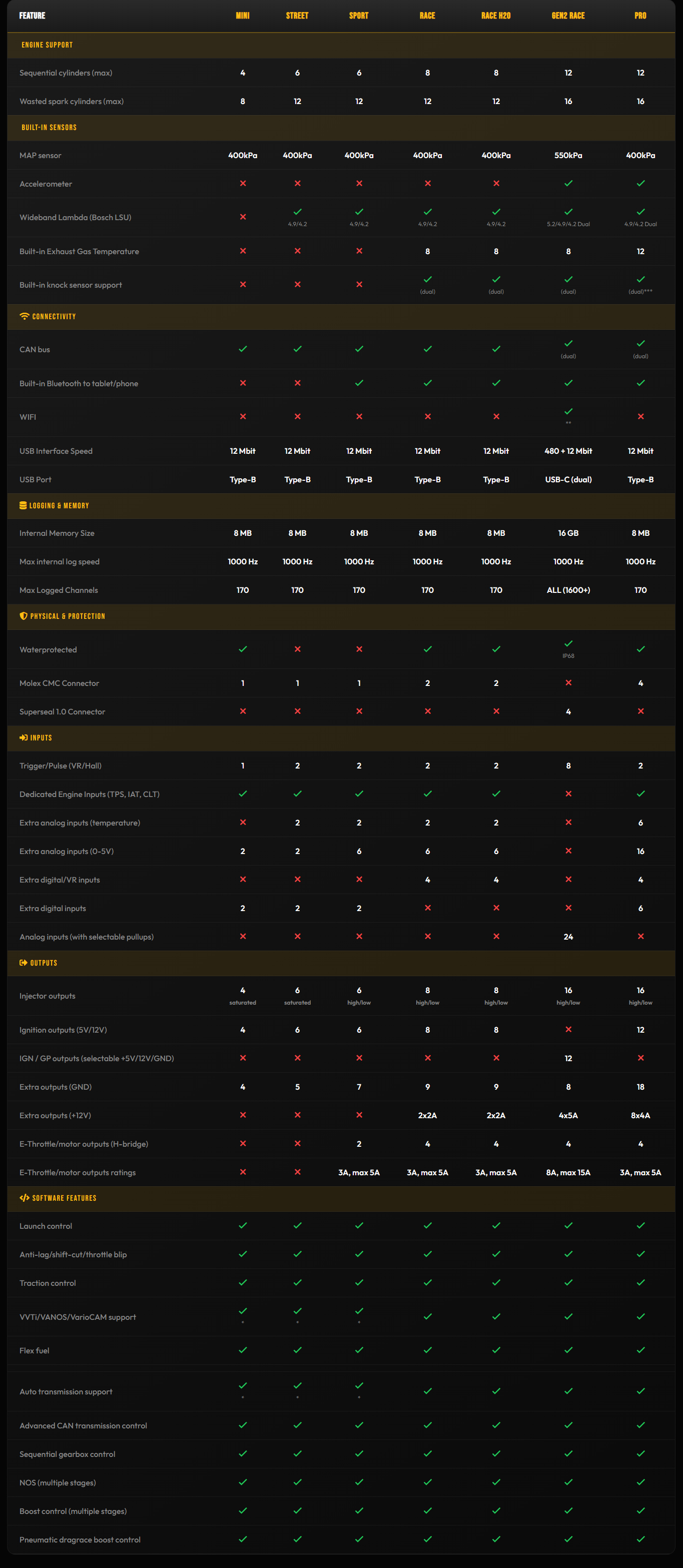Click the Waterprotected IP68 checkmark for GEN2 RACE
Viewport: 683px width, 1568px height.
[x=568, y=644]
